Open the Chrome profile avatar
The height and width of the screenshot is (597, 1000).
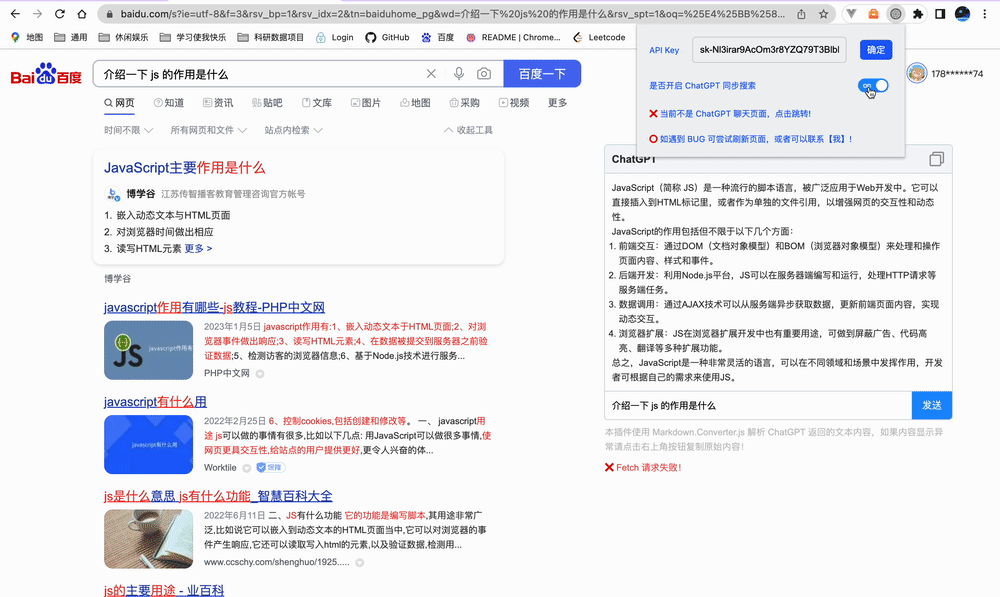[x=962, y=13]
